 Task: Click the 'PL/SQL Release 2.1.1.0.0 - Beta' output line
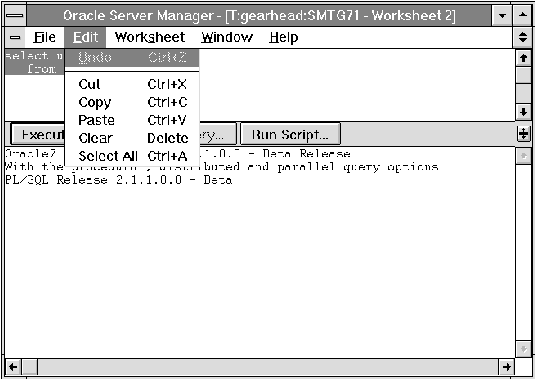[119, 180]
